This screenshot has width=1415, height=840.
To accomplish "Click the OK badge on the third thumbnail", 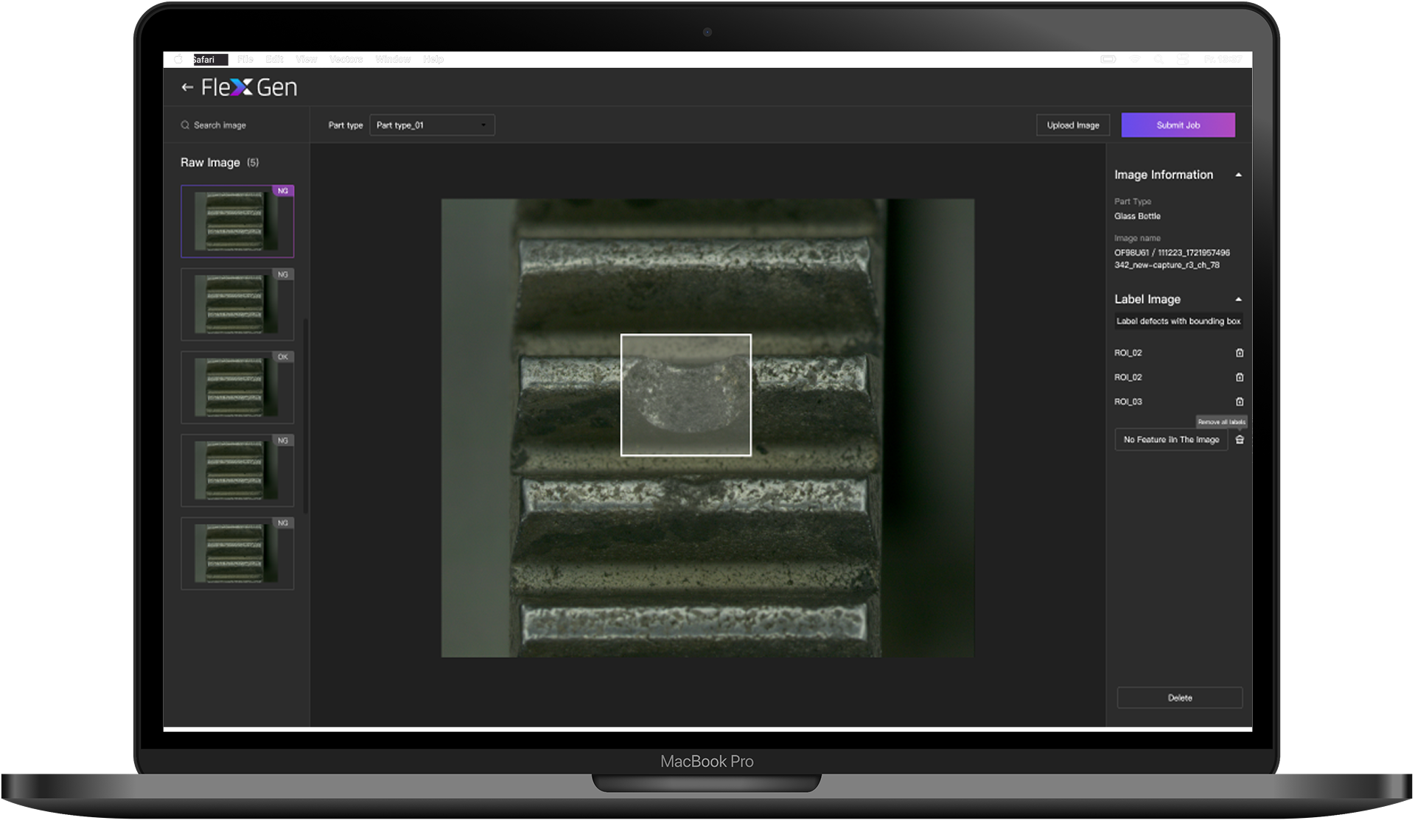I will [283, 357].
